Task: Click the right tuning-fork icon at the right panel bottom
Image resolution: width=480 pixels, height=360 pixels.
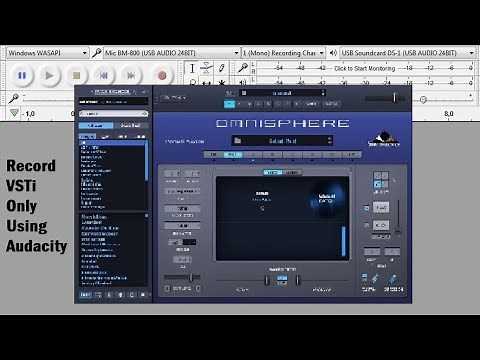Action: pyautogui.click(x=393, y=278)
